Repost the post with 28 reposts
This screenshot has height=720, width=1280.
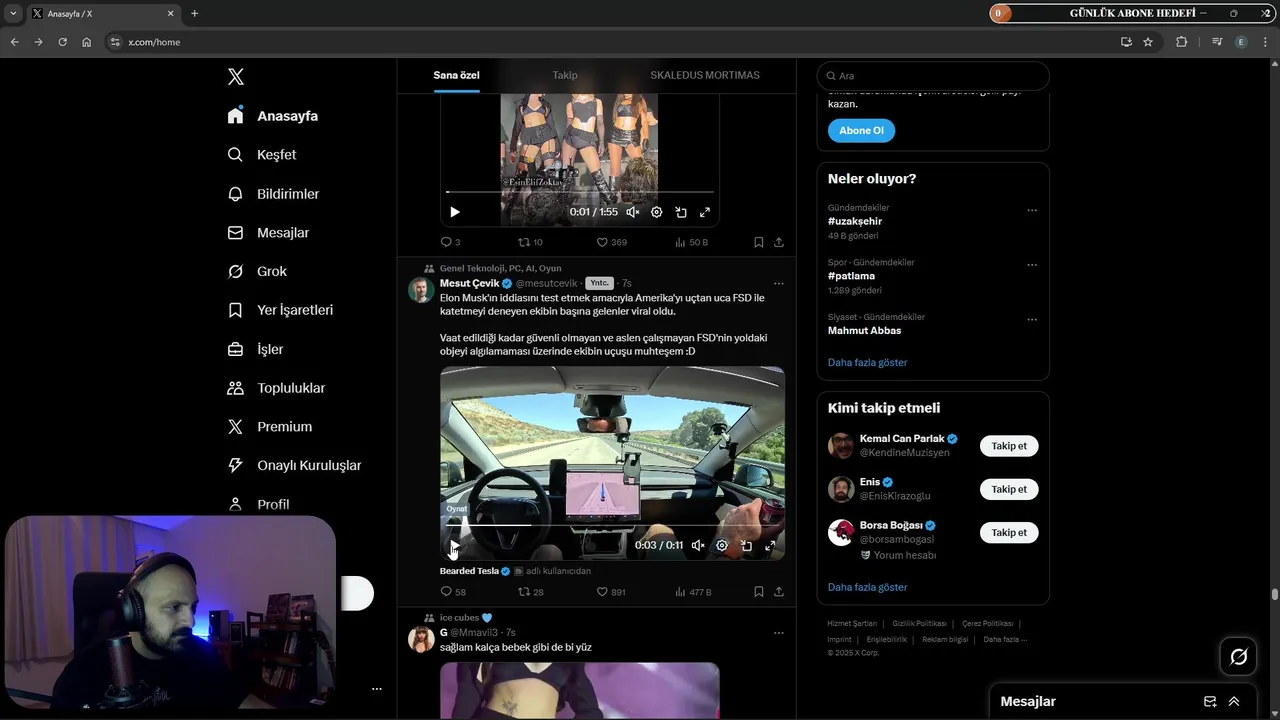pyautogui.click(x=530, y=592)
